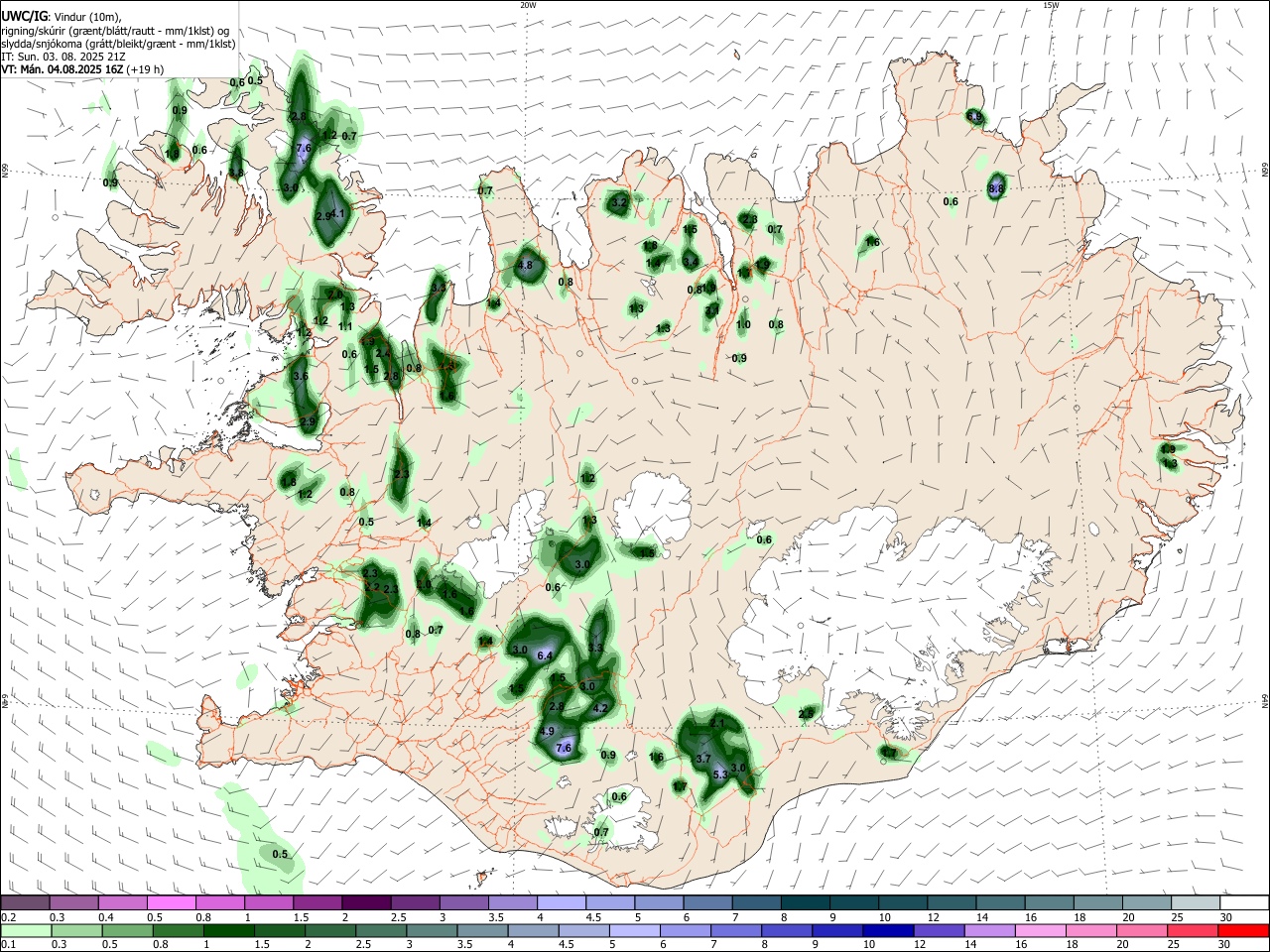The height and width of the screenshot is (952, 1270).
Task: Click the 4.1 precipitation value in the northwest
Action: [337, 214]
